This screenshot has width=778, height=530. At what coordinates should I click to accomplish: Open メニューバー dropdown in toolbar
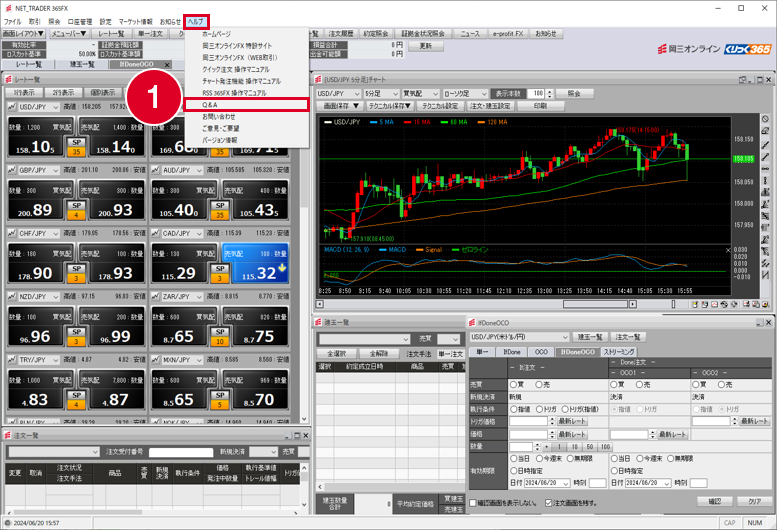(69, 34)
